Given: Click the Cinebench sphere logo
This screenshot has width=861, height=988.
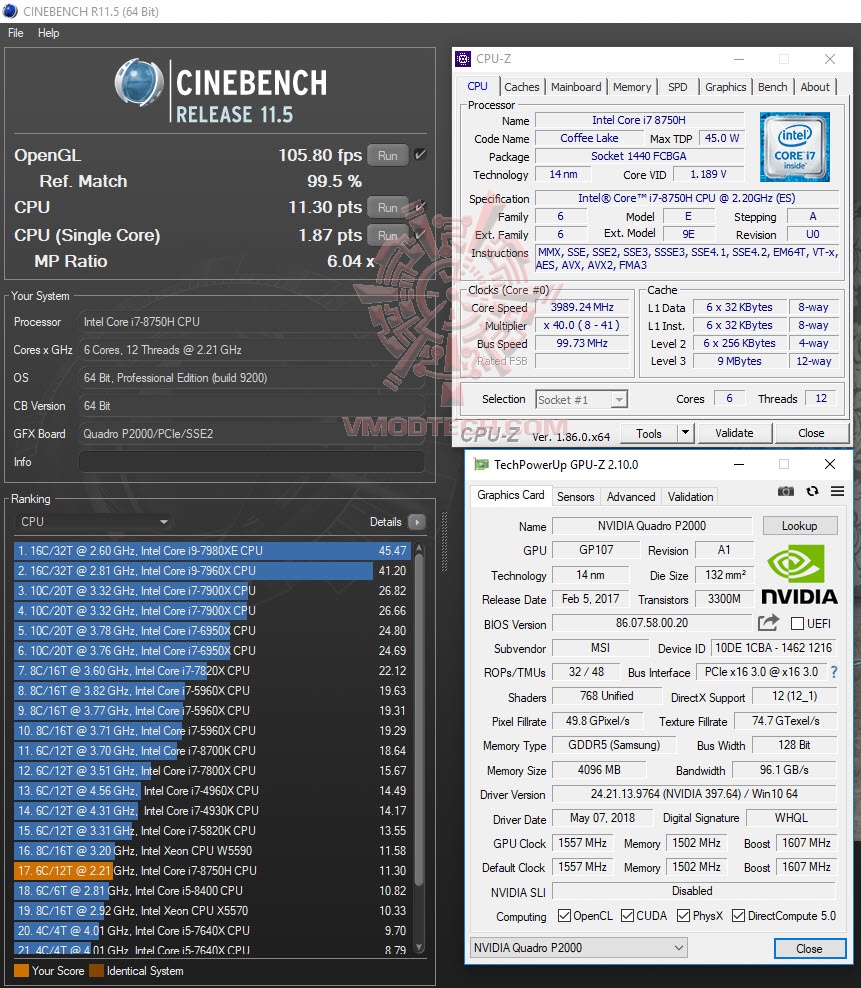Looking at the screenshot, I should coord(139,82).
